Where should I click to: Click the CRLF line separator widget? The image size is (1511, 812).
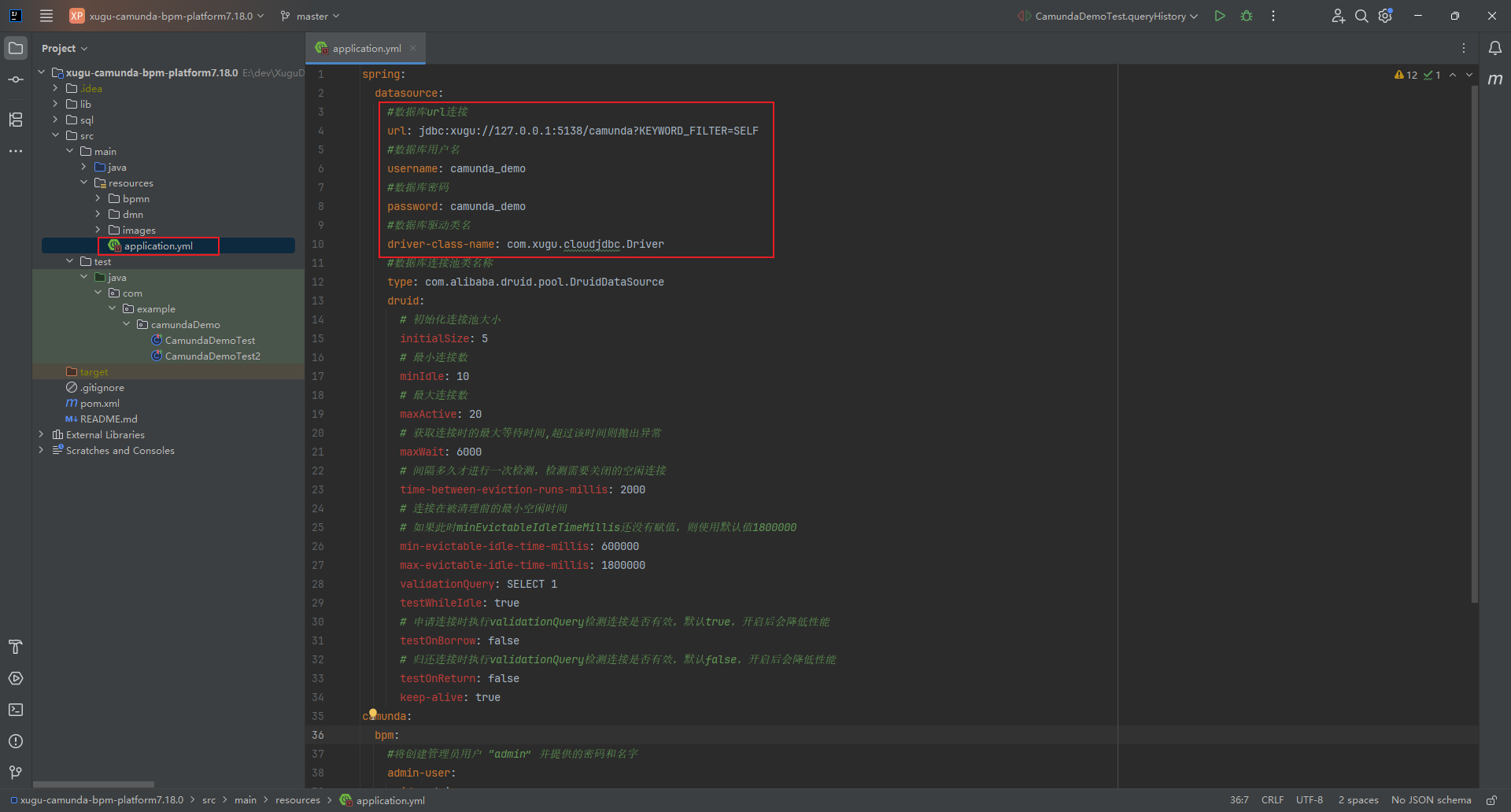point(1272,800)
